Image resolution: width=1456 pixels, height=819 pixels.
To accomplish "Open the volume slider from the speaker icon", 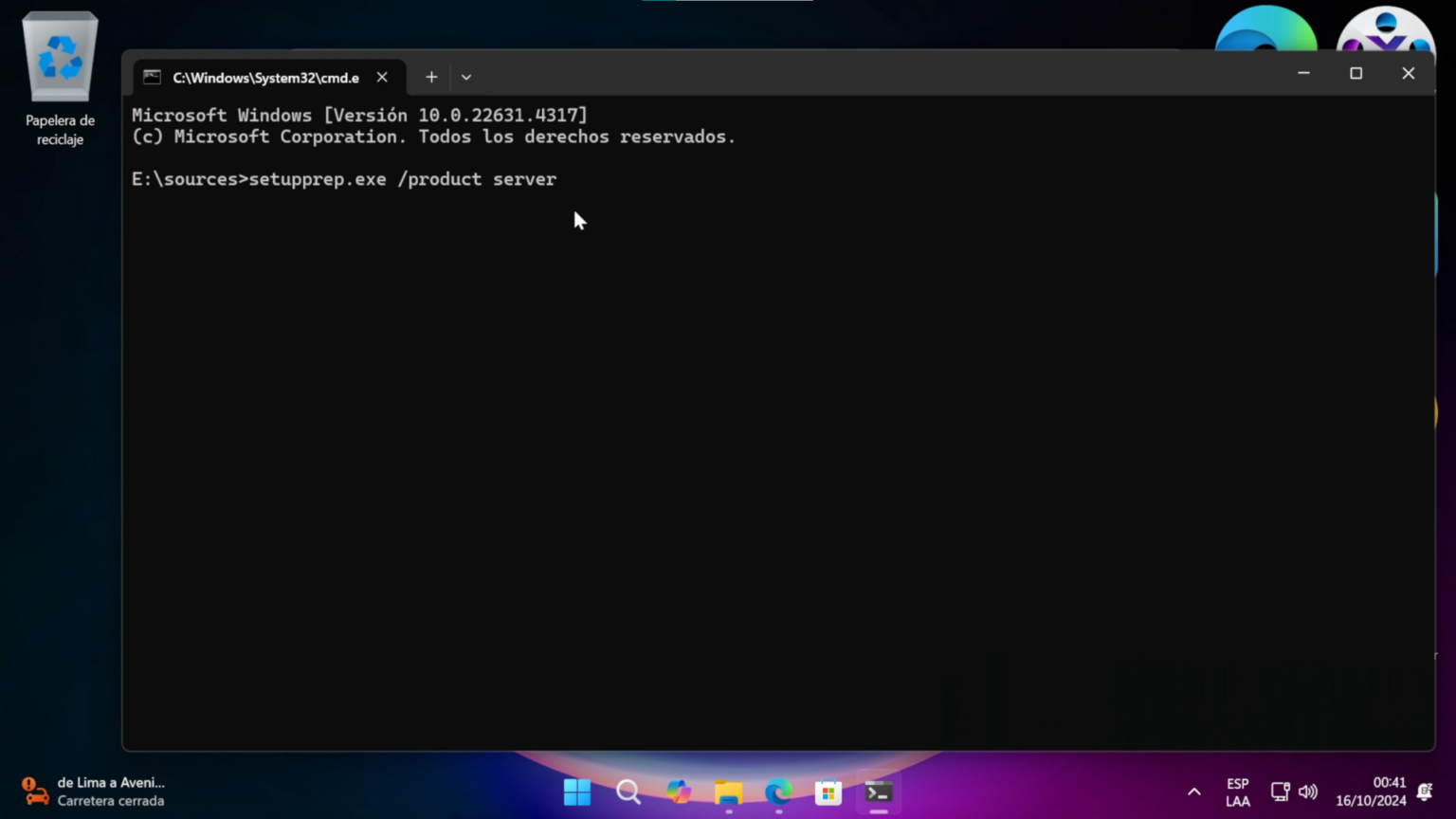I will [x=1309, y=792].
